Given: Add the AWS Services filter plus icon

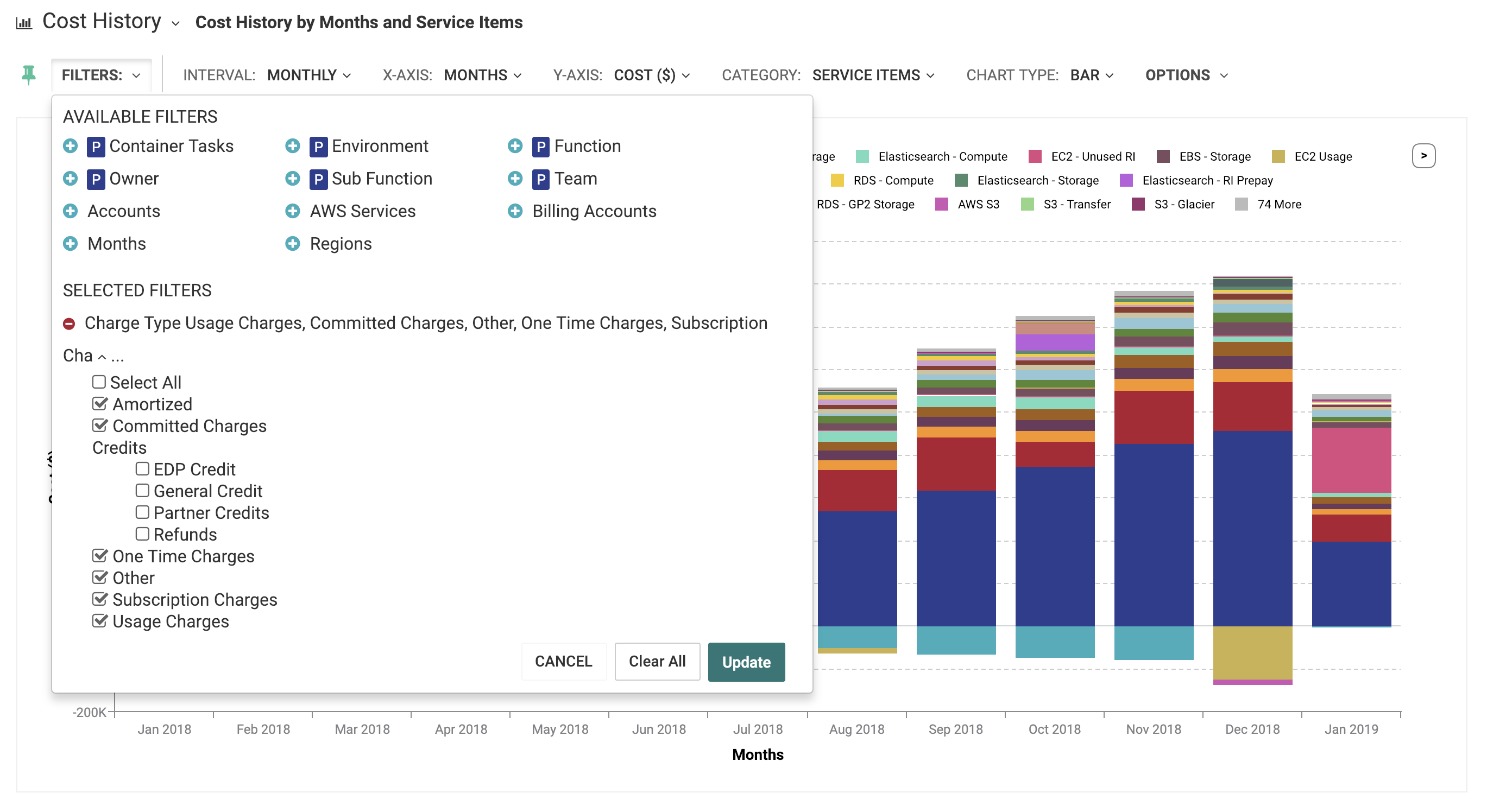Looking at the screenshot, I should [293, 211].
